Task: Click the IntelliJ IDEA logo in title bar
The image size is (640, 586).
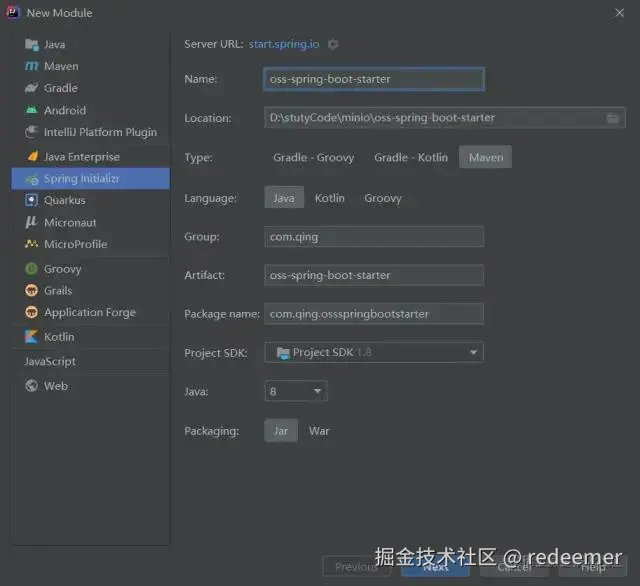Action: click(x=13, y=13)
